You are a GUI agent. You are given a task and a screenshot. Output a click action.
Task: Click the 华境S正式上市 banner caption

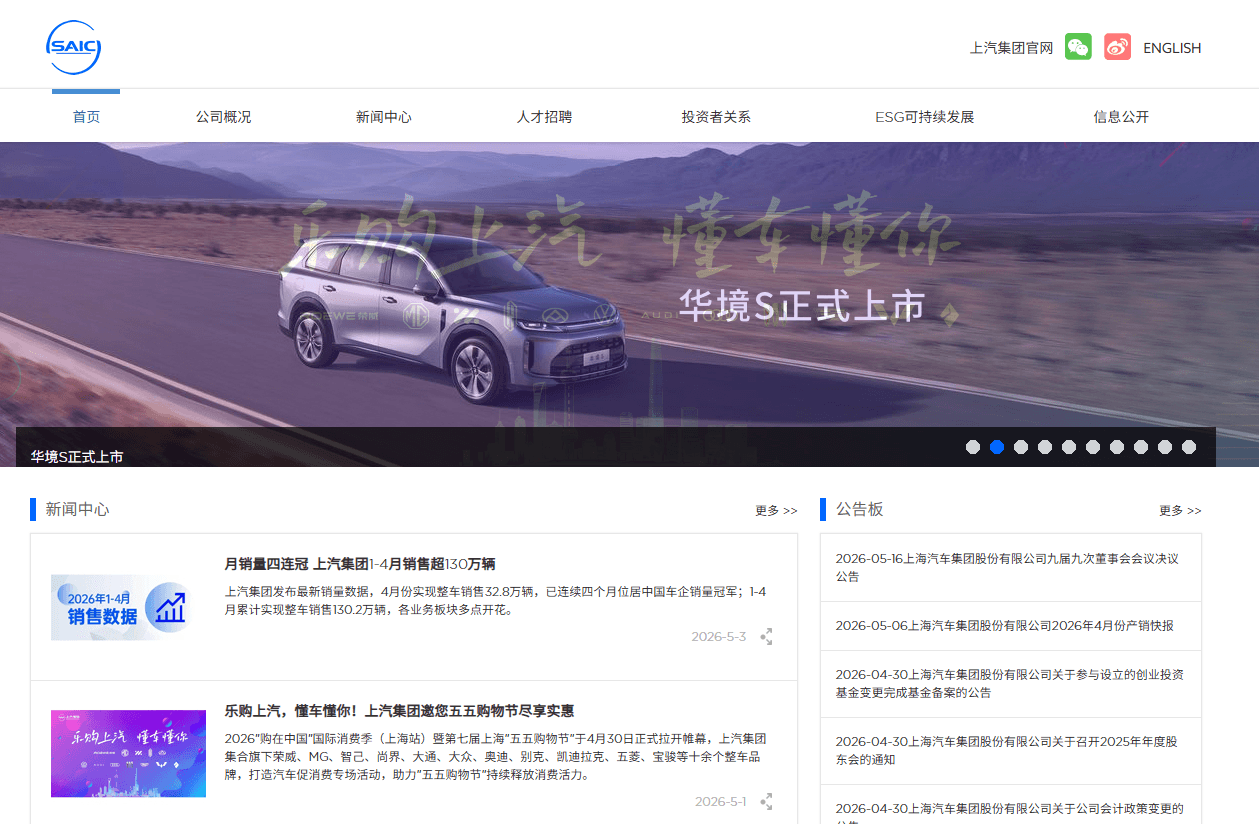coord(77,457)
